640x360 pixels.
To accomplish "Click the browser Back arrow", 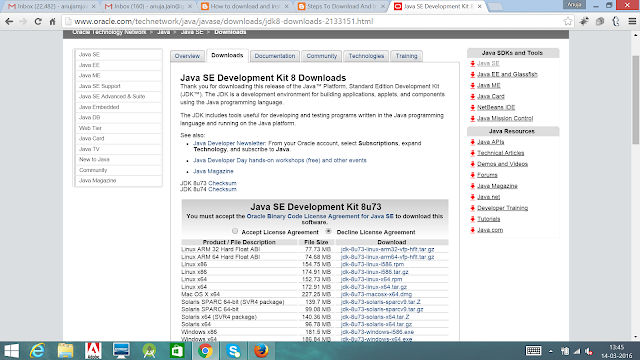I will [x=9, y=22].
